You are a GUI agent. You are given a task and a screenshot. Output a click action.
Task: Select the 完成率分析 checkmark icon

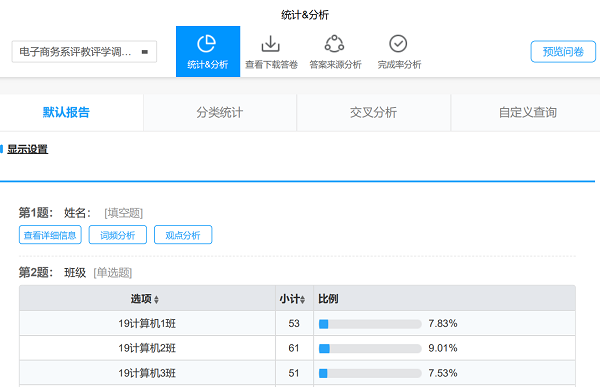coord(398,44)
